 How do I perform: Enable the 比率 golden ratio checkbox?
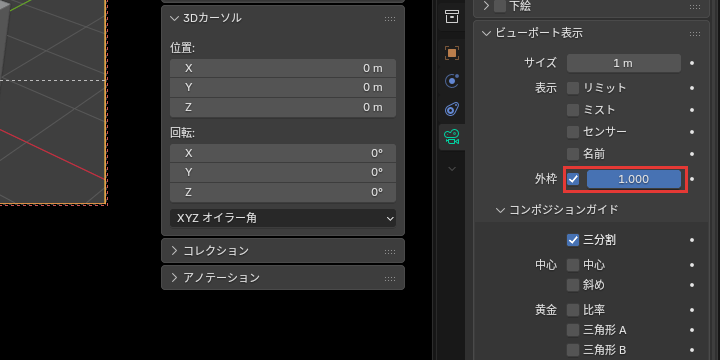tap(573, 310)
